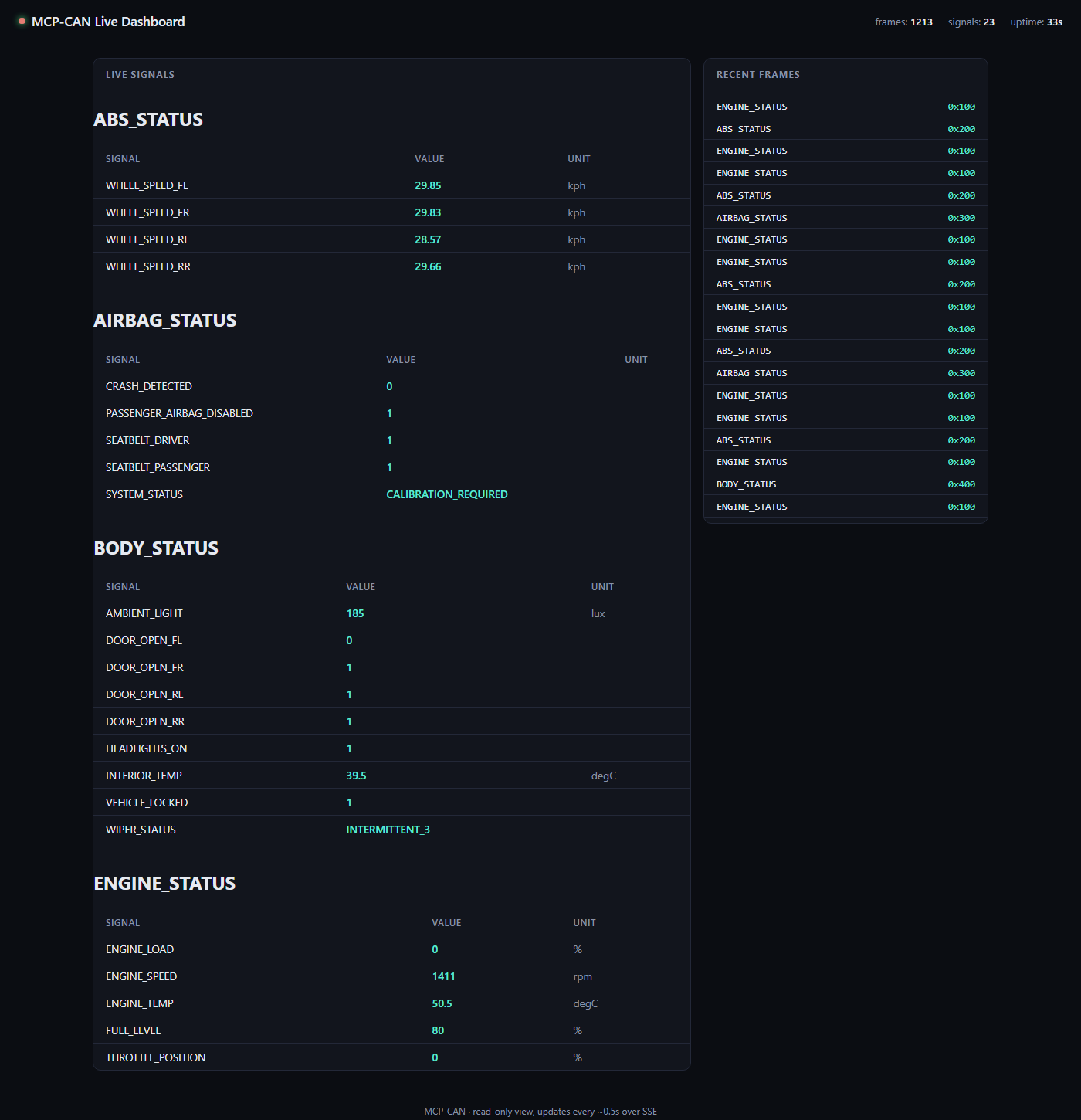Click the FUEL_LEVEL value 80

[x=438, y=1030]
